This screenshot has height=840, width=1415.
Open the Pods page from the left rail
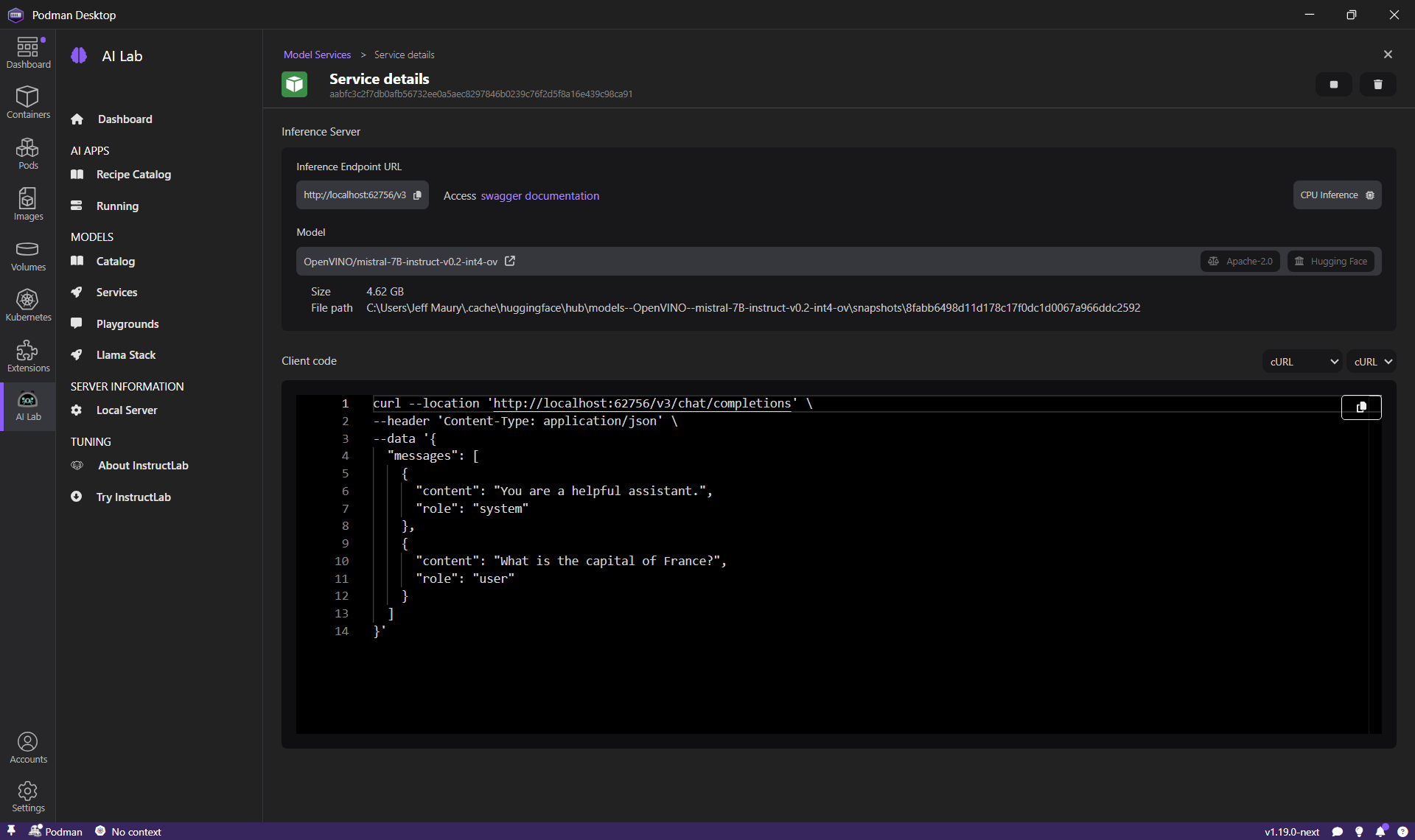(x=28, y=153)
